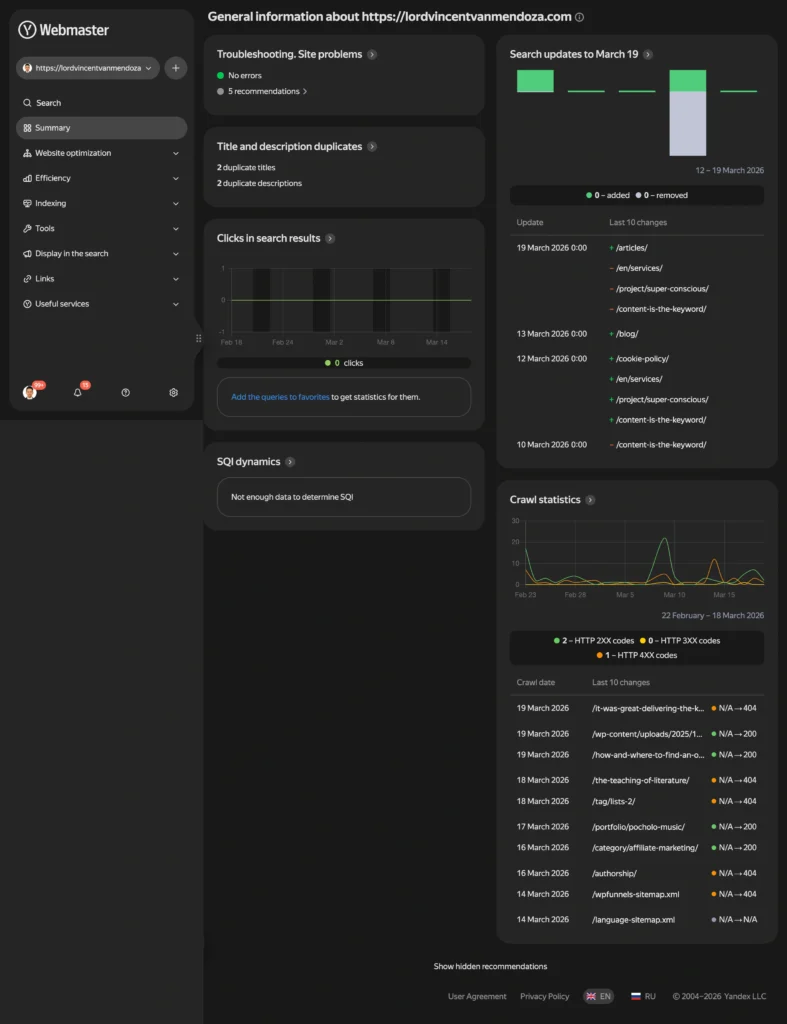Image resolution: width=787 pixels, height=1024 pixels.
Task: Open /wpfunnels-sitemap.xml crawl entry
Action: tap(637, 894)
